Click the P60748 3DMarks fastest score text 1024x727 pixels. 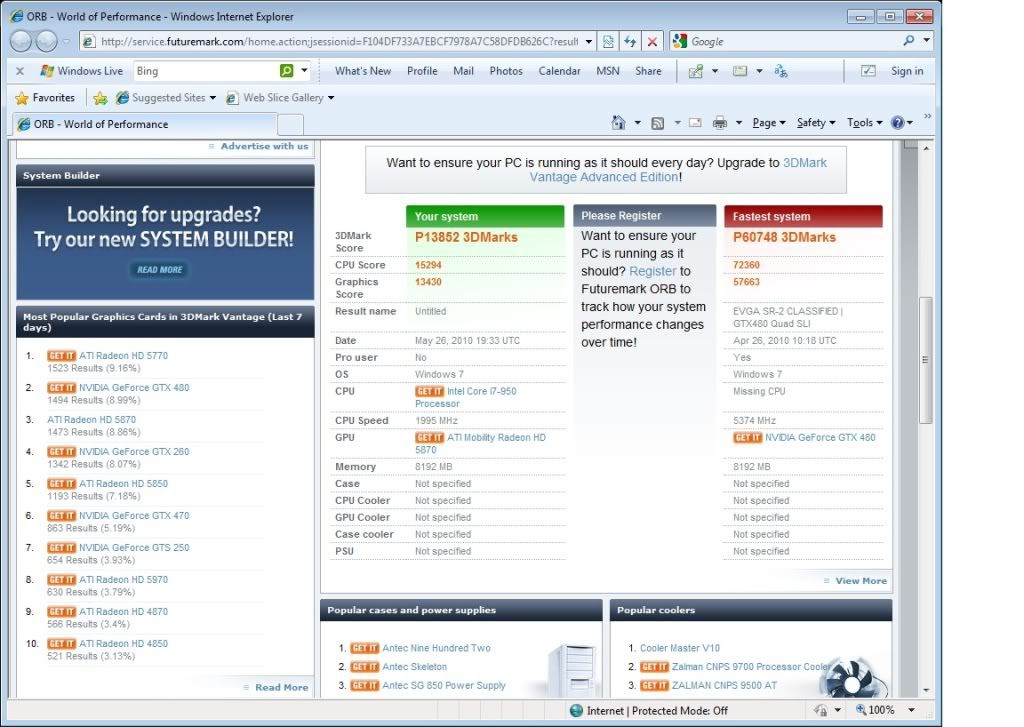tap(784, 237)
